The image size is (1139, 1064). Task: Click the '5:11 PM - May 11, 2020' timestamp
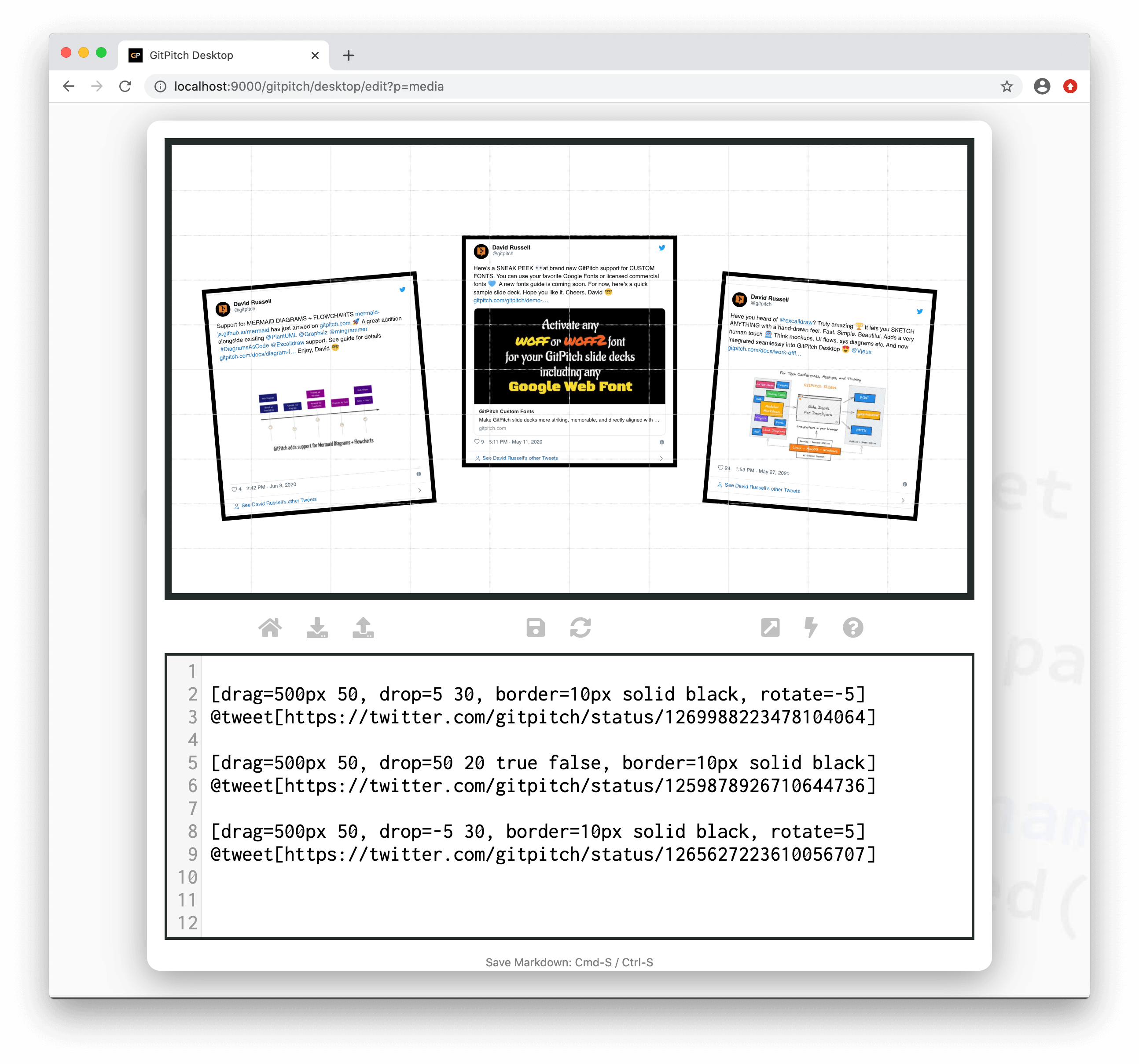(516, 442)
